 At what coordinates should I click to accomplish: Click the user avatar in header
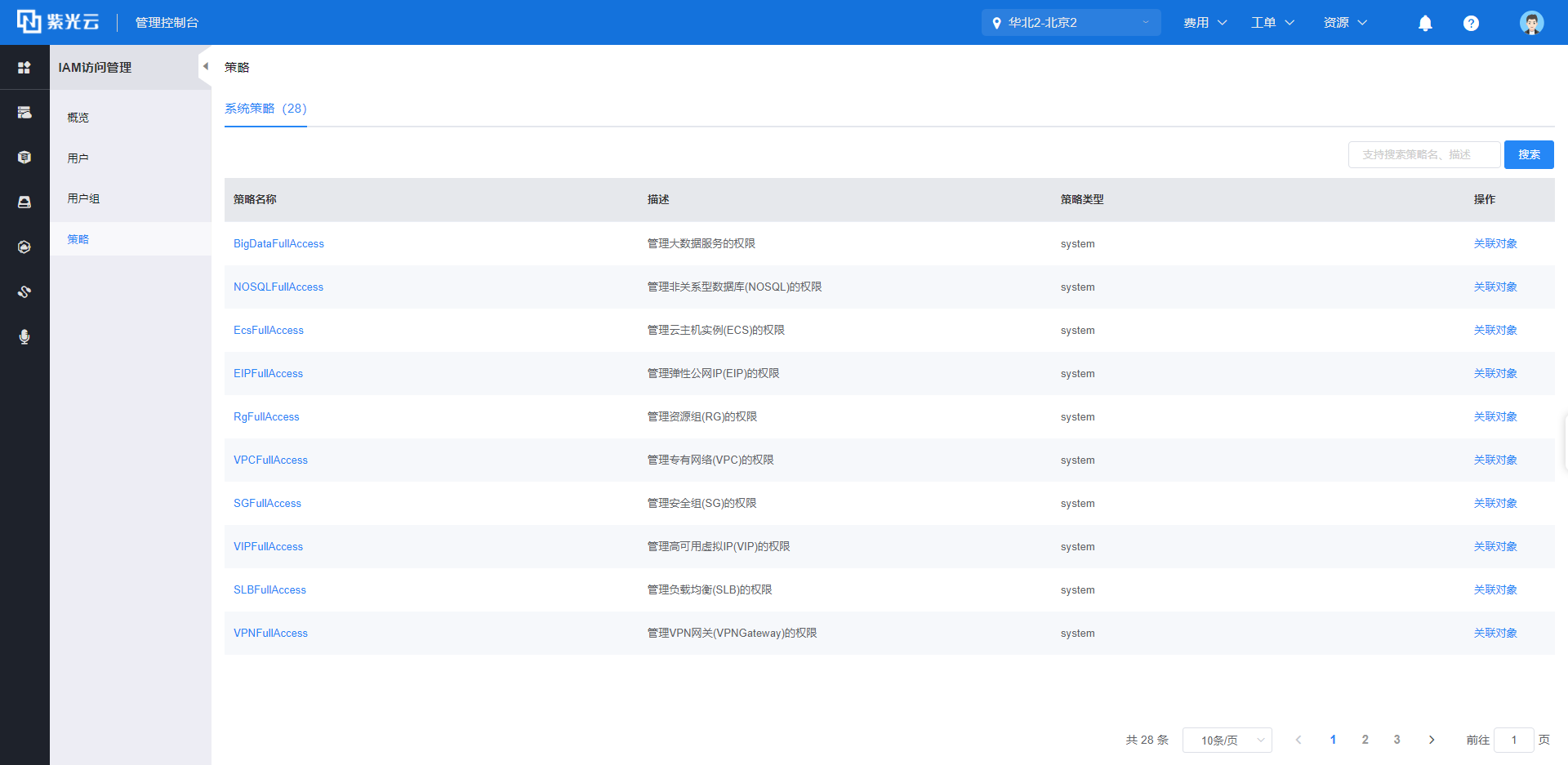pyautogui.click(x=1531, y=23)
